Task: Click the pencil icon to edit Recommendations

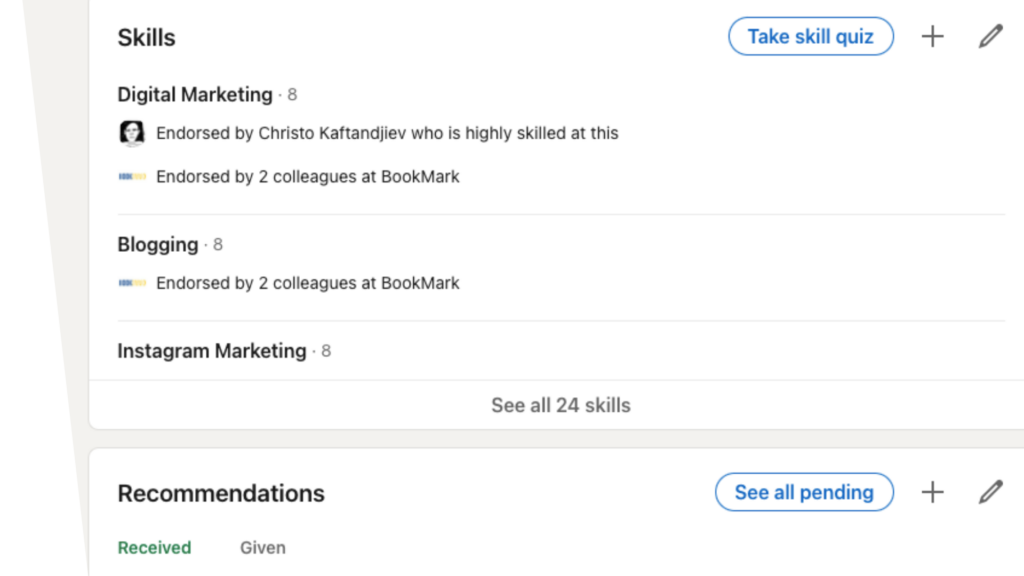Action: 990,492
